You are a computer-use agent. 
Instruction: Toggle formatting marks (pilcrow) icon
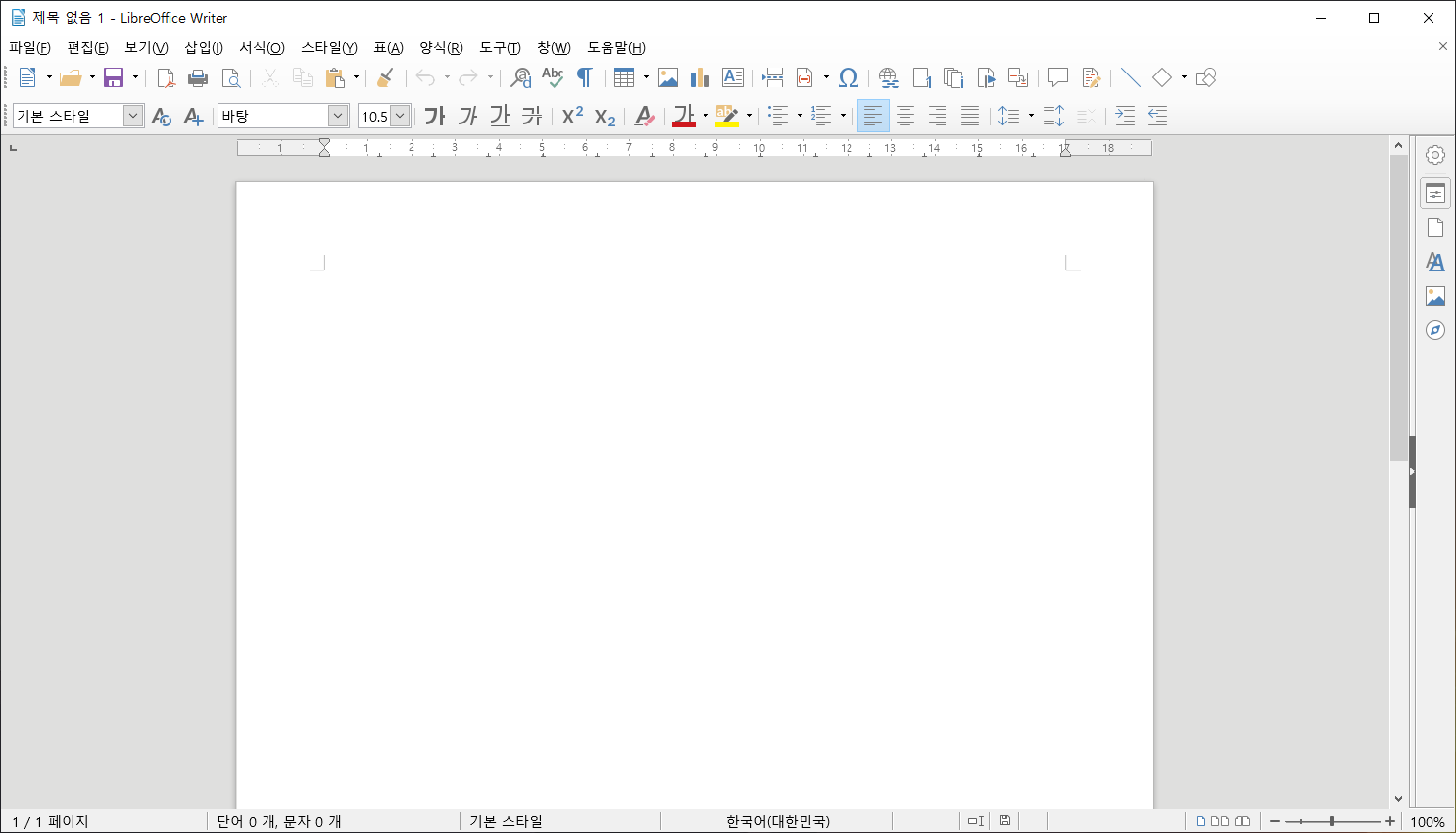coord(585,77)
